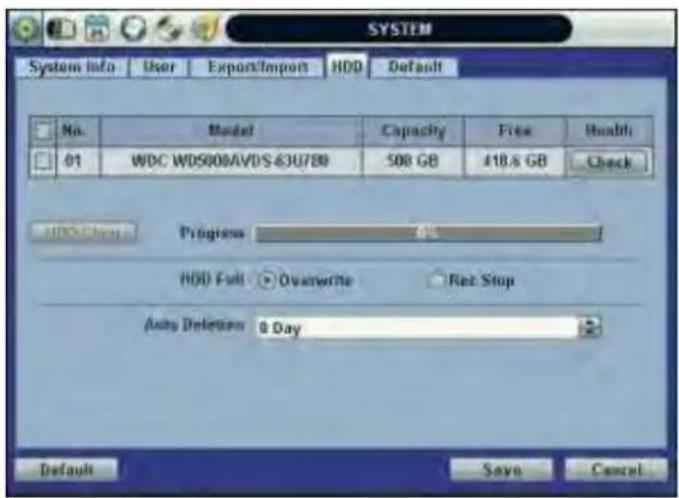Click the Check health button
Viewport: 679px width, 498px height.
[609, 162]
